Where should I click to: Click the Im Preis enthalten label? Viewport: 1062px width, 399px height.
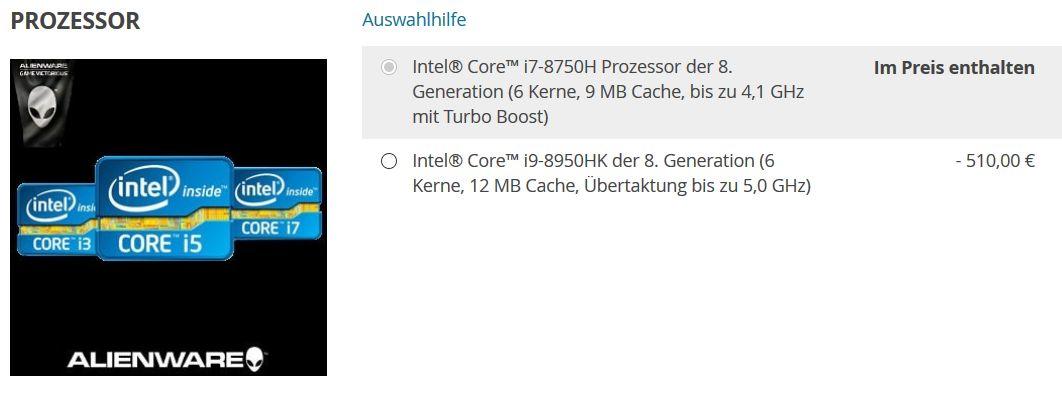coord(954,68)
